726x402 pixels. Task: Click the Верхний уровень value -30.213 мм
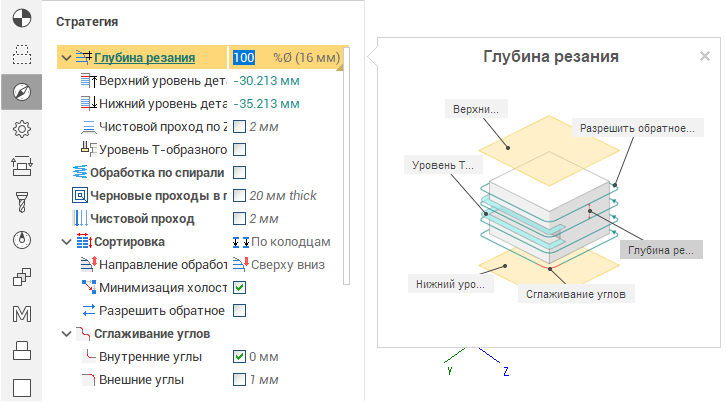pyautogui.click(x=268, y=81)
